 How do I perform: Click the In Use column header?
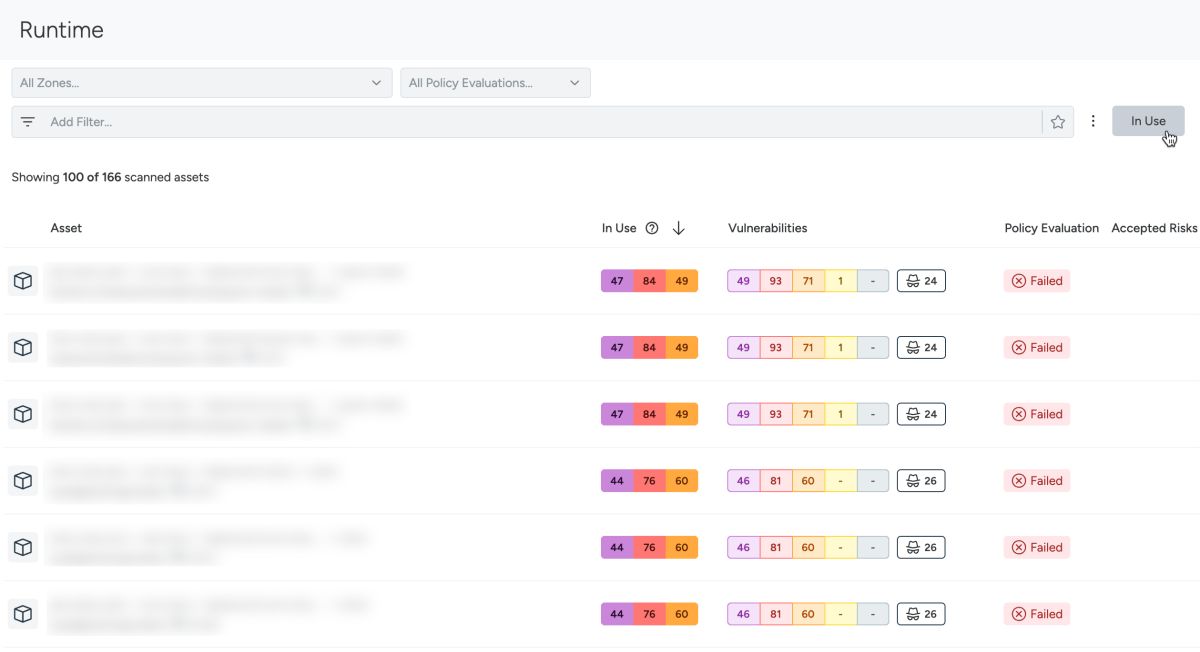(x=619, y=228)
